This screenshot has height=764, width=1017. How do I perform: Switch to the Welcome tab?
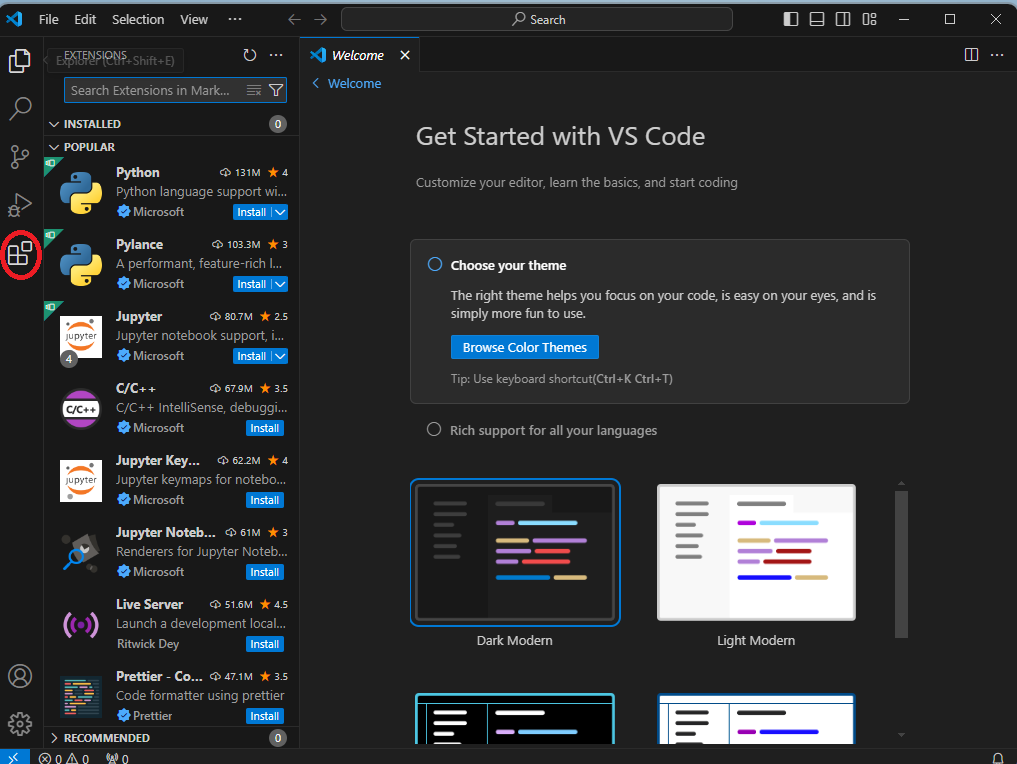coord(359,55)
